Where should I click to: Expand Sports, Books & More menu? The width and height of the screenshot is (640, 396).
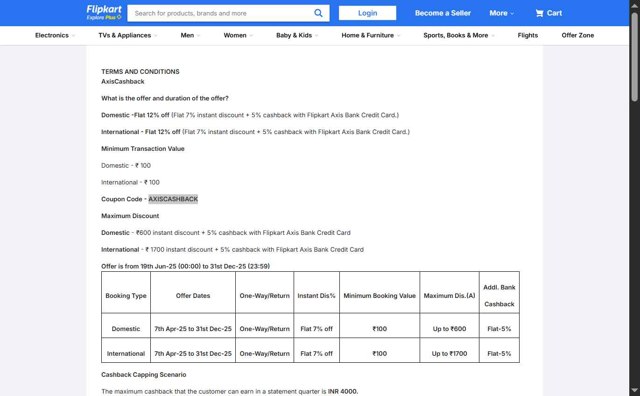point(459,36)
